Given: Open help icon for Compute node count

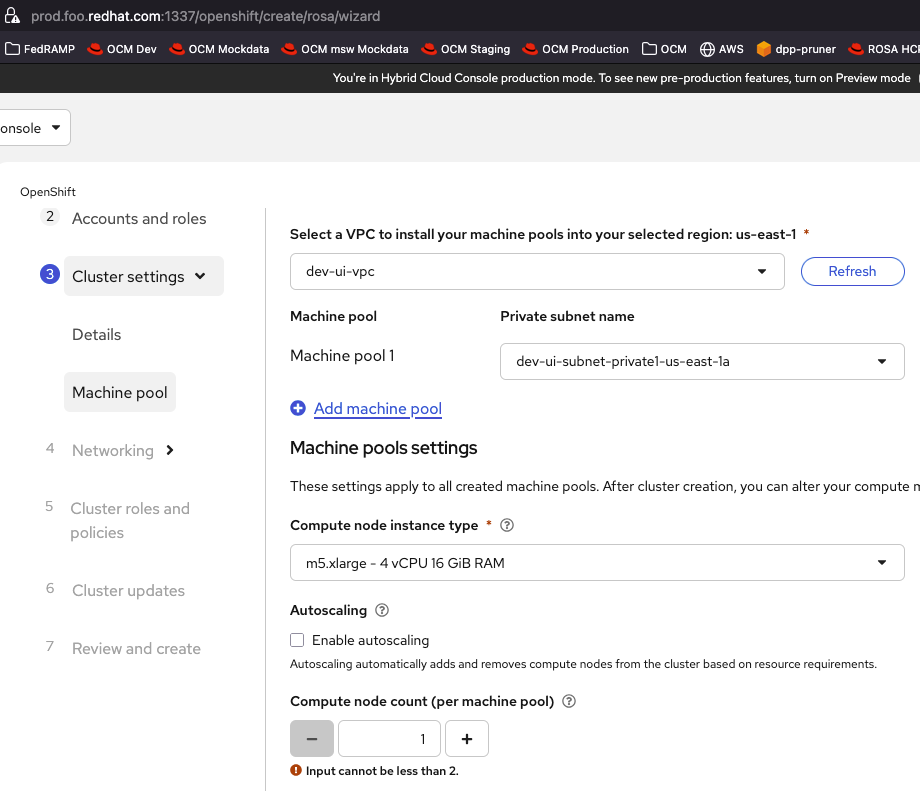Looking at the screenshot, I should 570,701.
